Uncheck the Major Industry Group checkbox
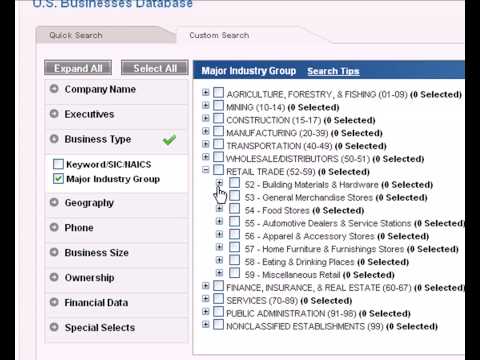480x360 pixels. click(58, 179)
